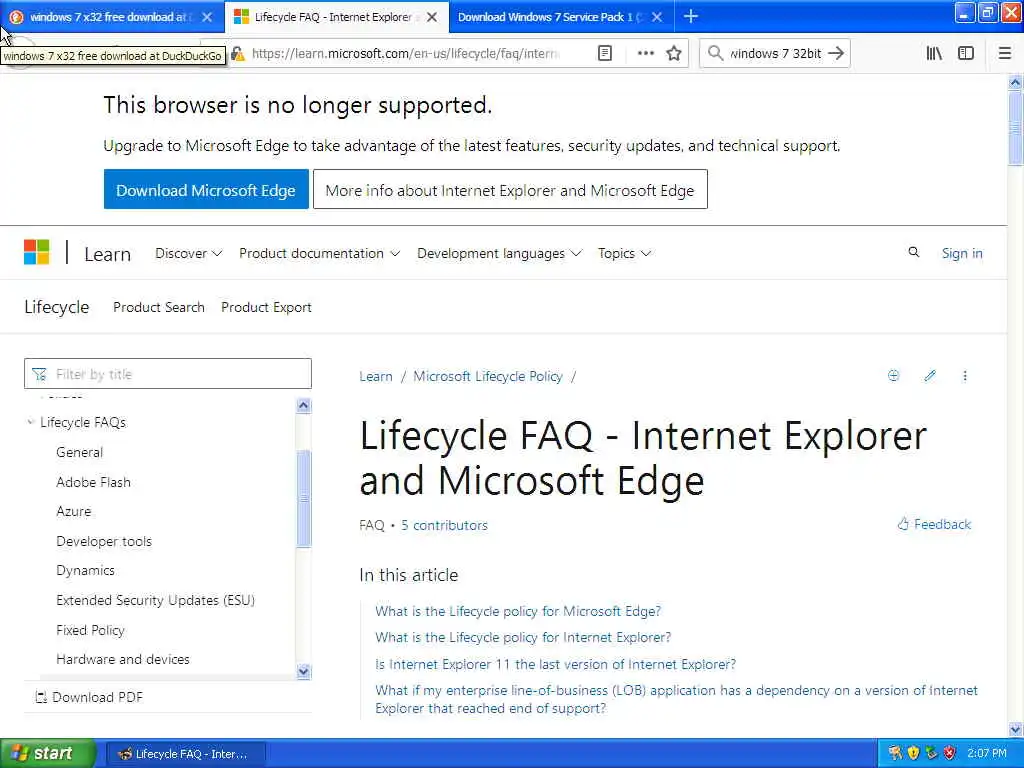This screenshot has height=768, width=1024.
Task: Click the yellow security shield tray icon
Action: (x=914, y=753)
